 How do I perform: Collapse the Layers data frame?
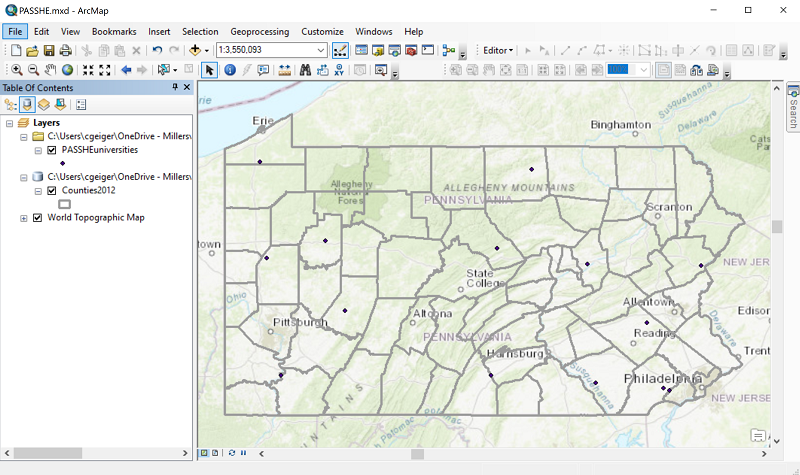click(9, 123)
